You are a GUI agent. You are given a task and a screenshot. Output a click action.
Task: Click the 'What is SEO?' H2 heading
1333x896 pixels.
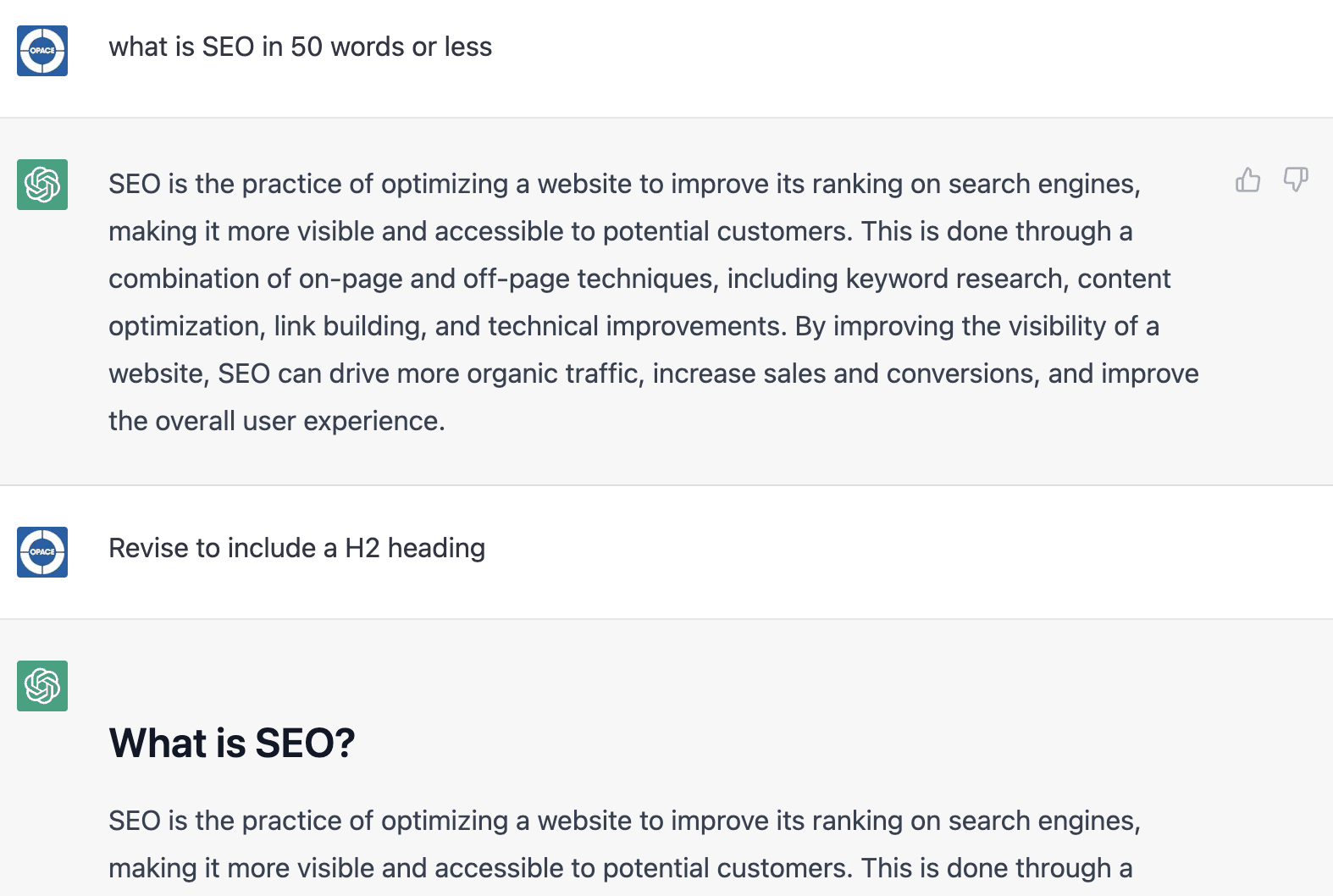tap(232, 744)
